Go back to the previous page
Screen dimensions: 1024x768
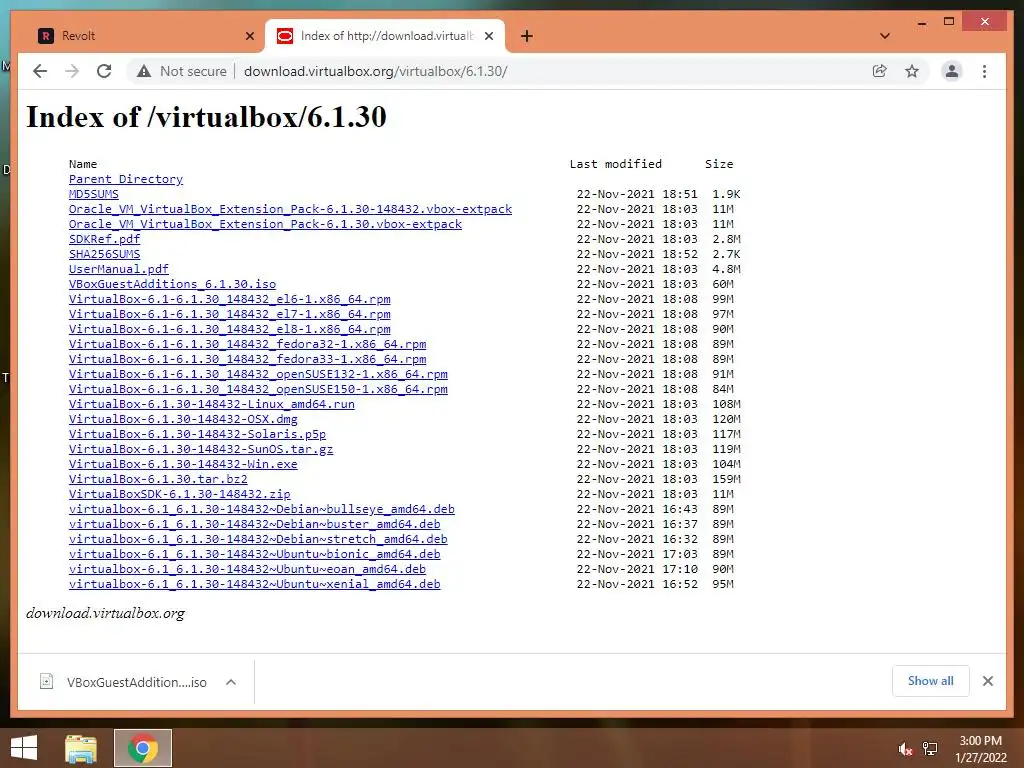[40, 71]
